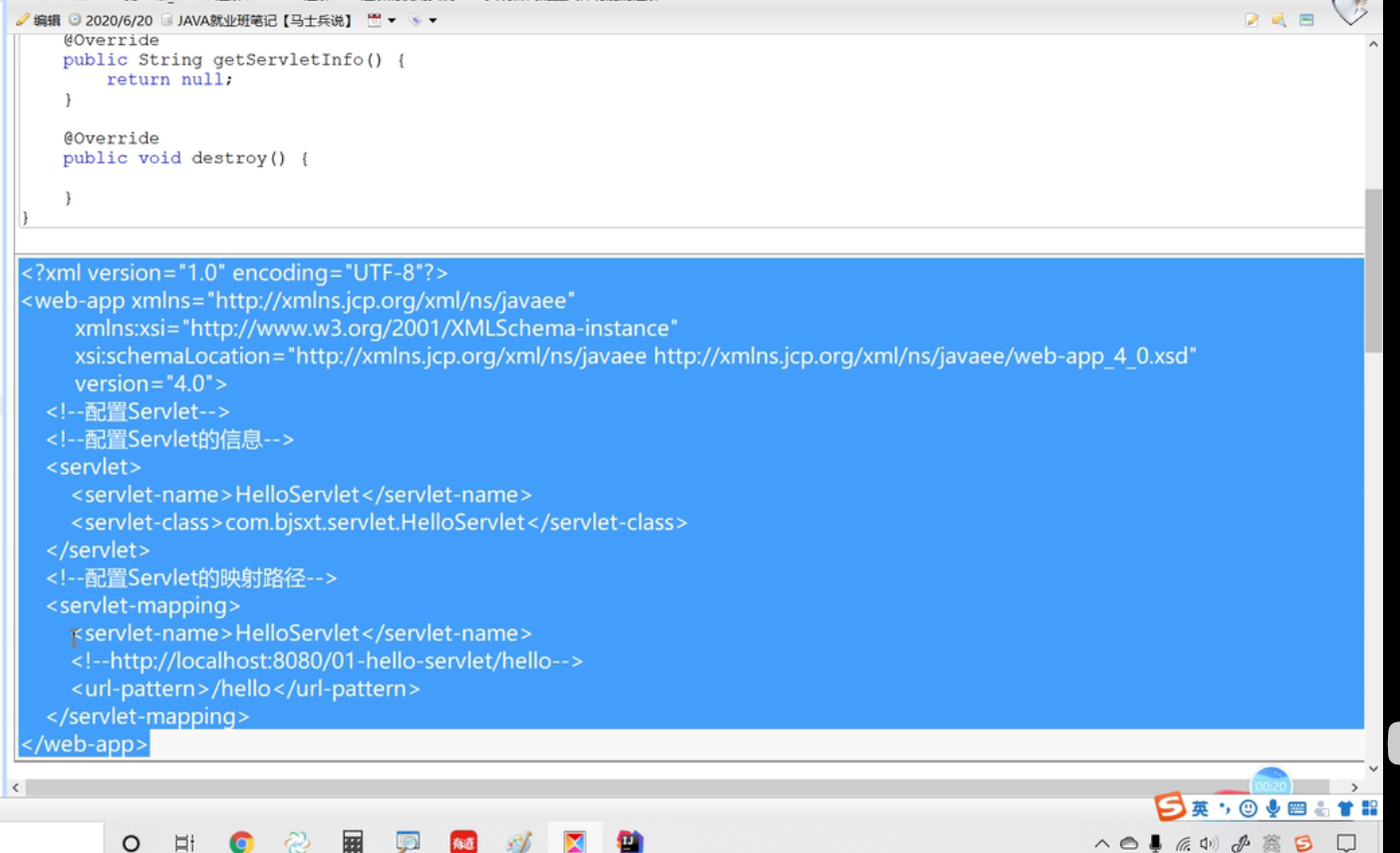Show hidden system tray icons
The image size is (1400, 853).
(1102, 843)
